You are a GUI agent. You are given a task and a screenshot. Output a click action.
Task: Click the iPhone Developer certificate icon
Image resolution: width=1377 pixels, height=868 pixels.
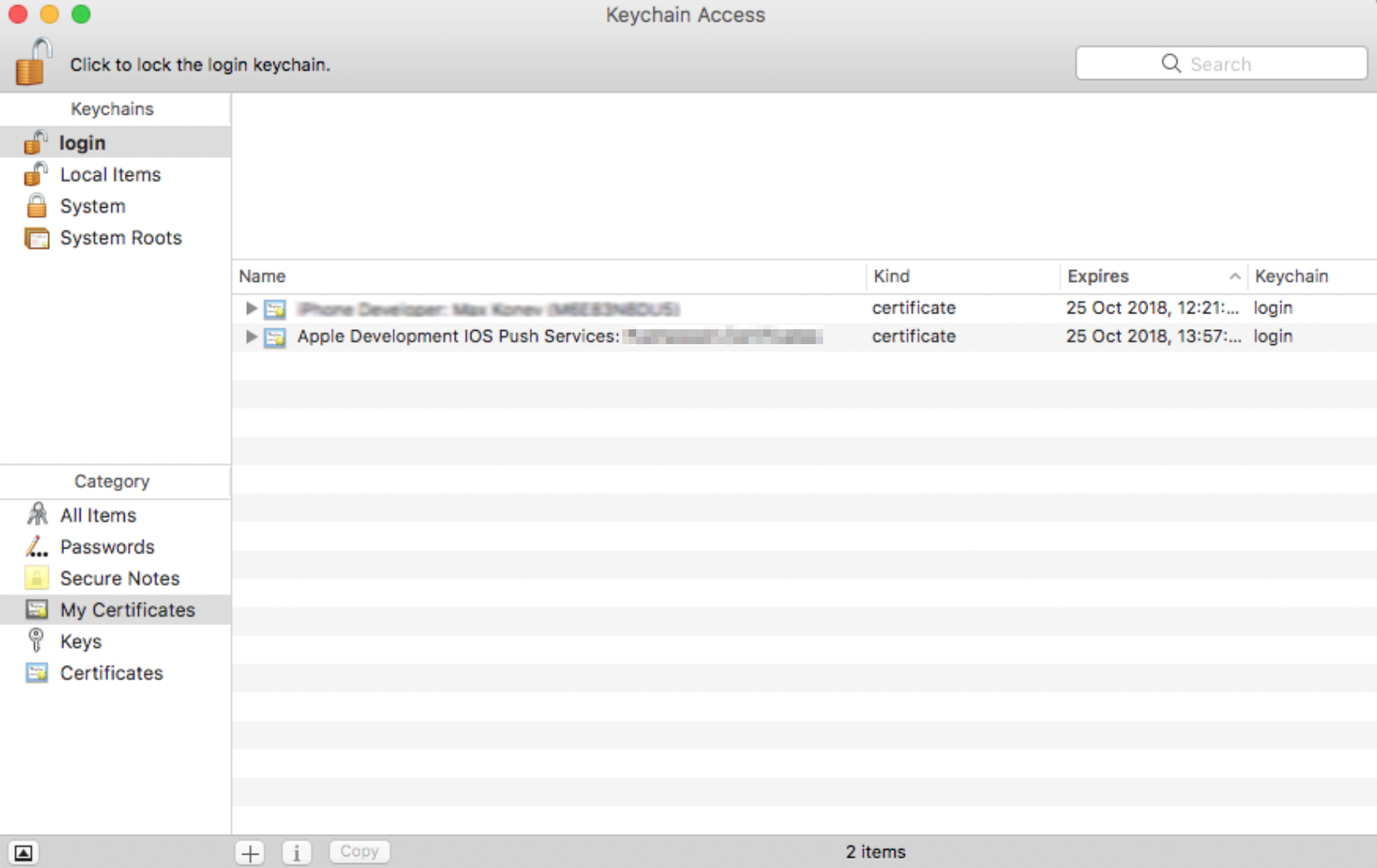click(275, 309)
